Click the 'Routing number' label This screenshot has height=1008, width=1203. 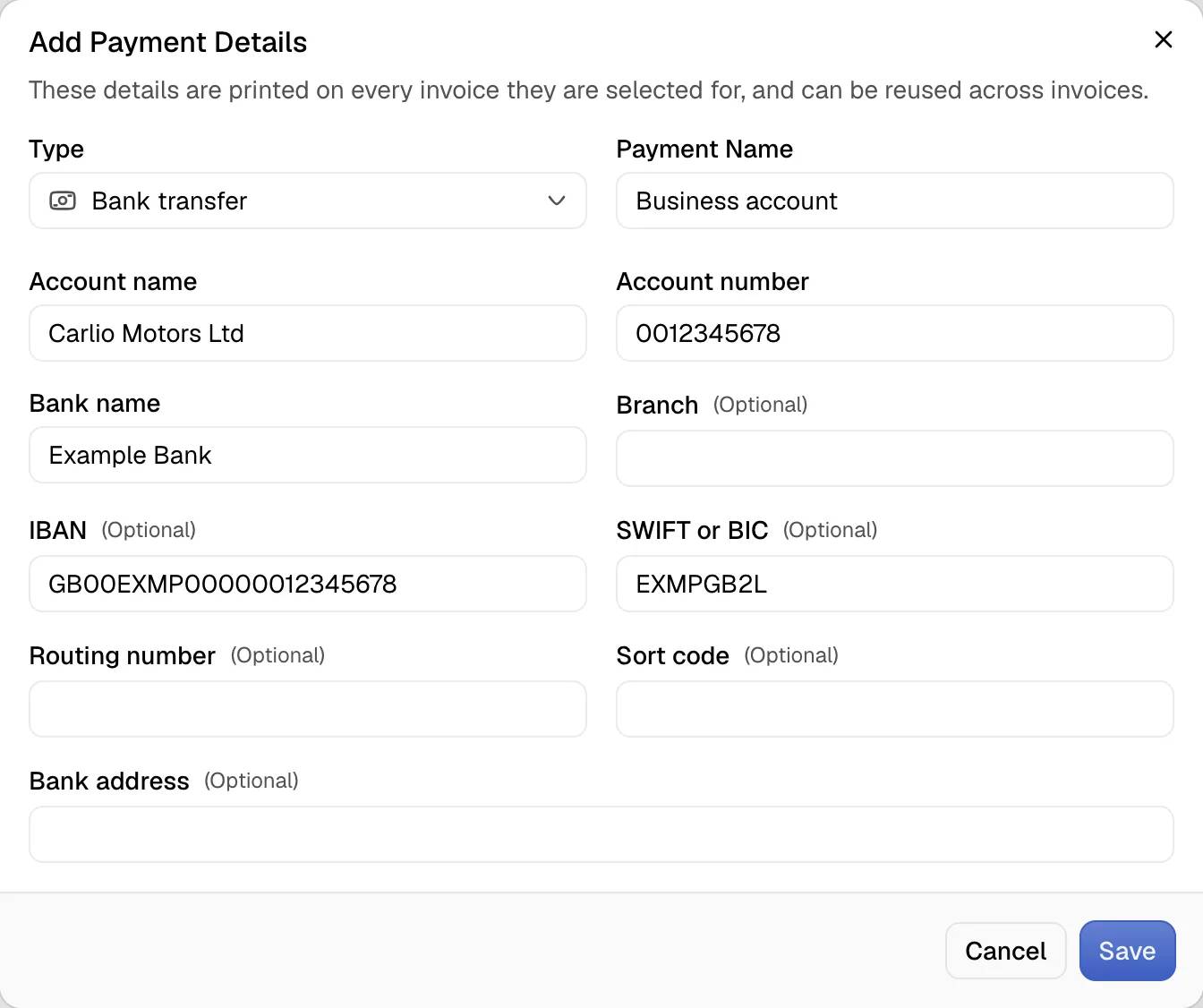pyautogui.click(x=123, y=655)
